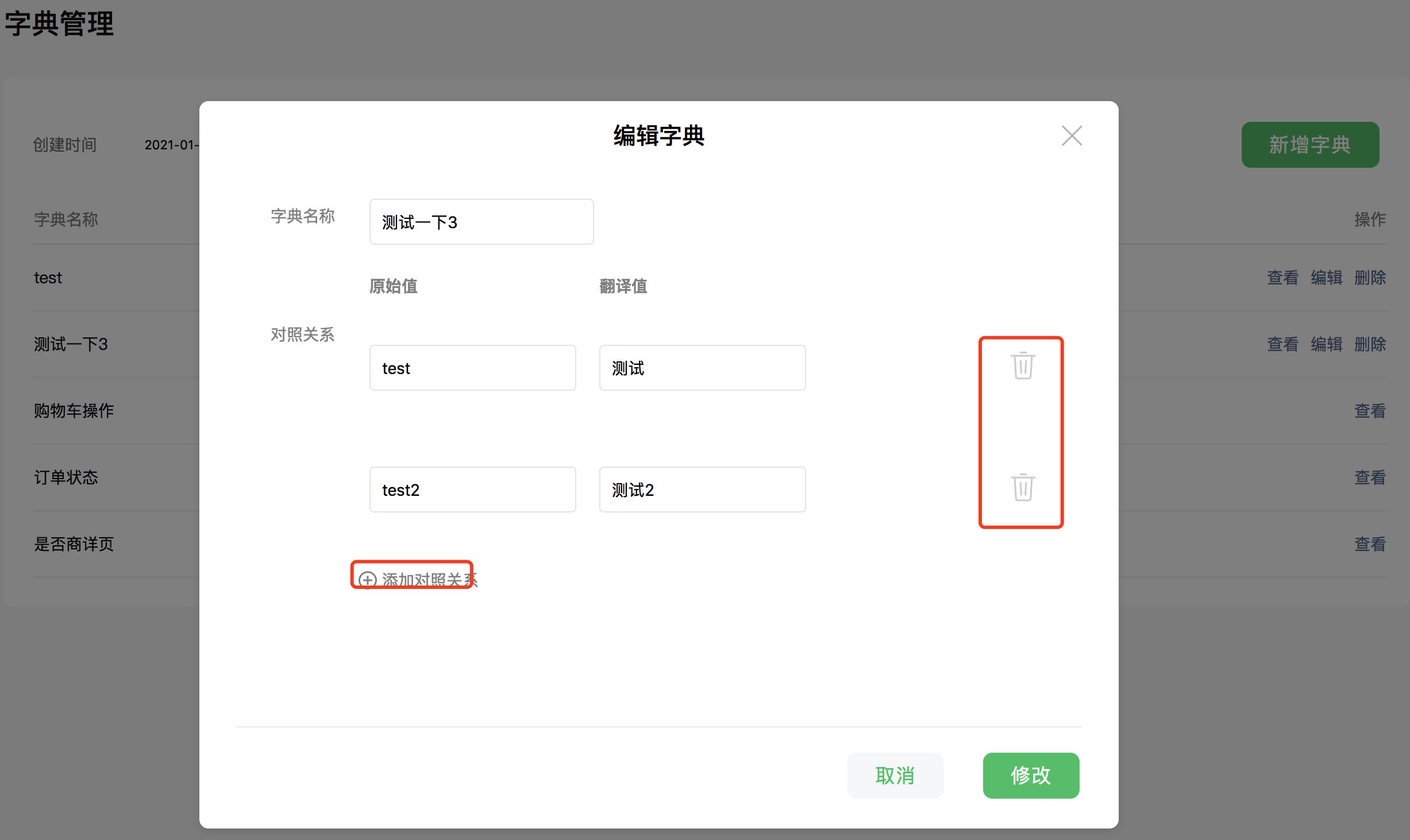Click the 翻译值 column header
1410x840 pixels.
pyautogui.click(x=623, y=286)
